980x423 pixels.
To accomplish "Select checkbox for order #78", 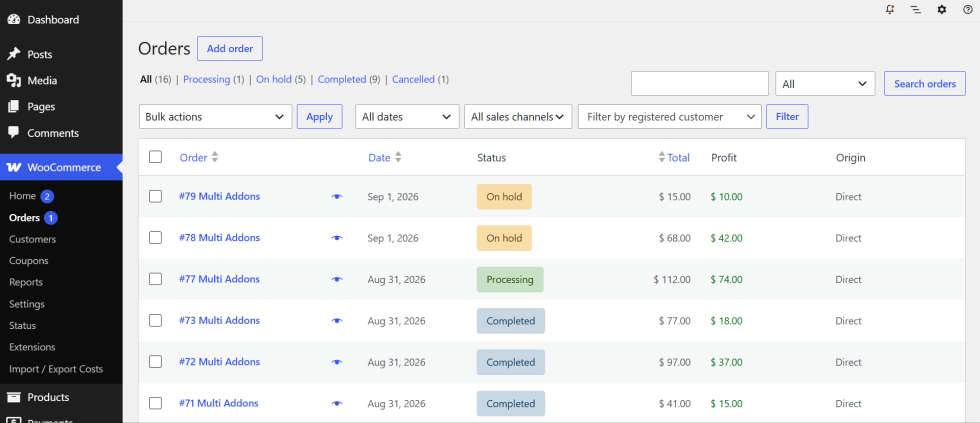I will click(x=156, y=237).
